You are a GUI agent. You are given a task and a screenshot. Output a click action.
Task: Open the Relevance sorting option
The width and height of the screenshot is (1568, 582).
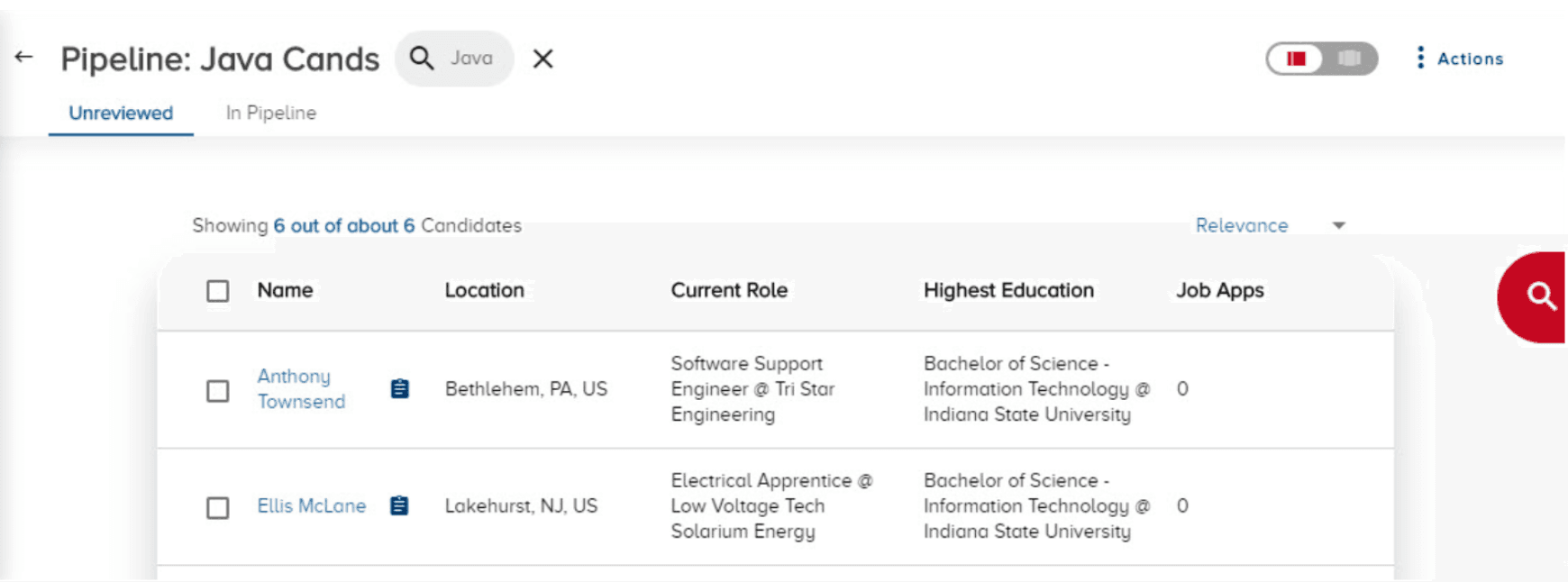tap(1241, 226)
